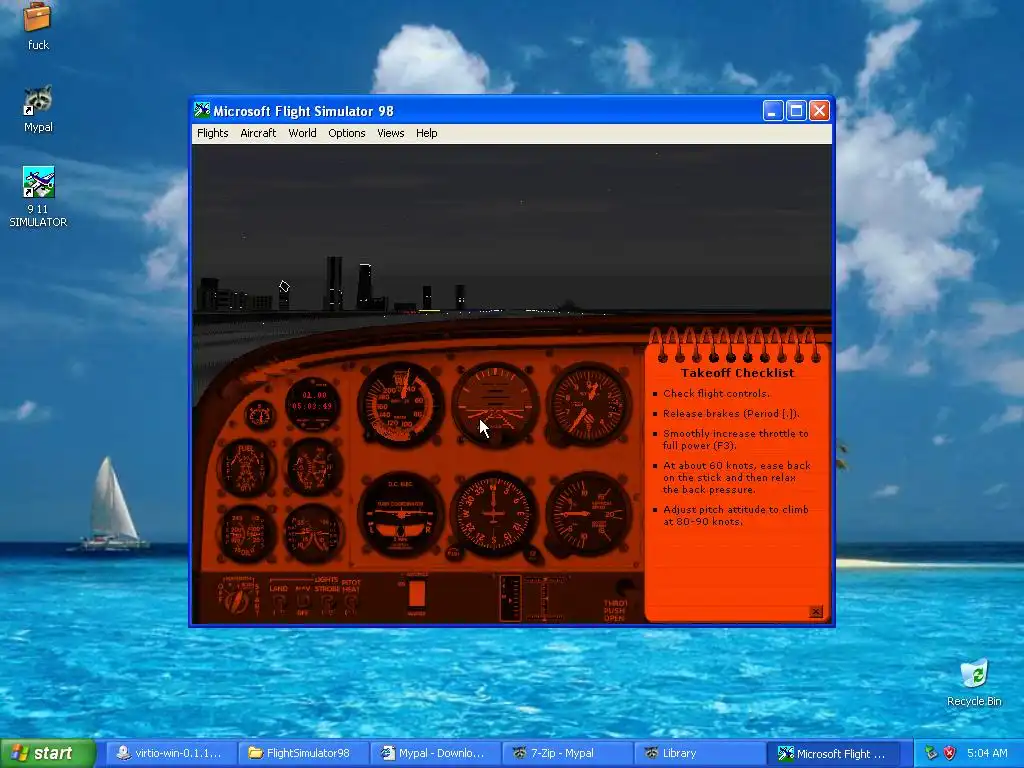Click the throttle push-open knob

pos(624,588)
